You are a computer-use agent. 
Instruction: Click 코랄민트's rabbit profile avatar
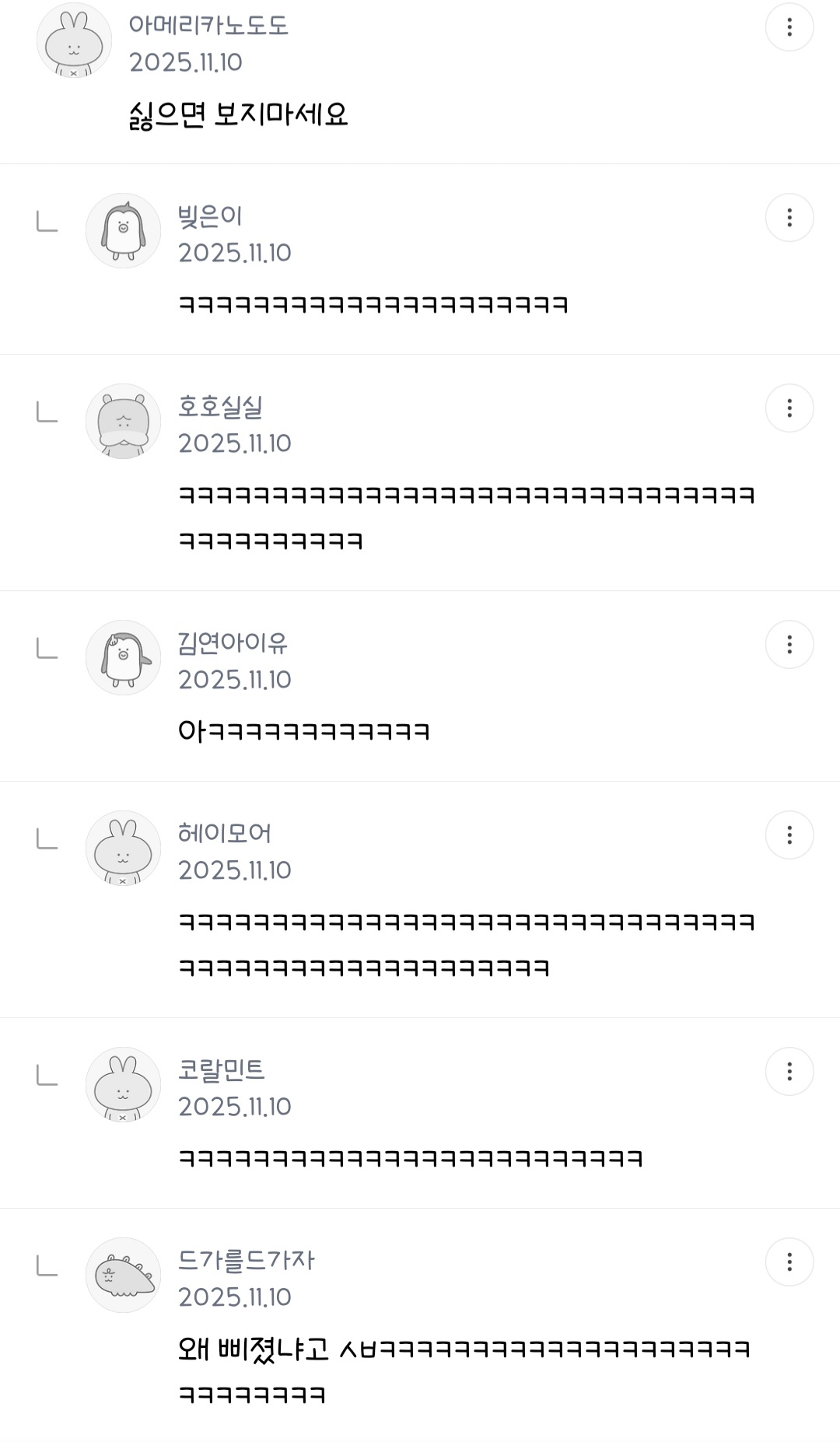pyautogui.click(x=123, y=1085)
